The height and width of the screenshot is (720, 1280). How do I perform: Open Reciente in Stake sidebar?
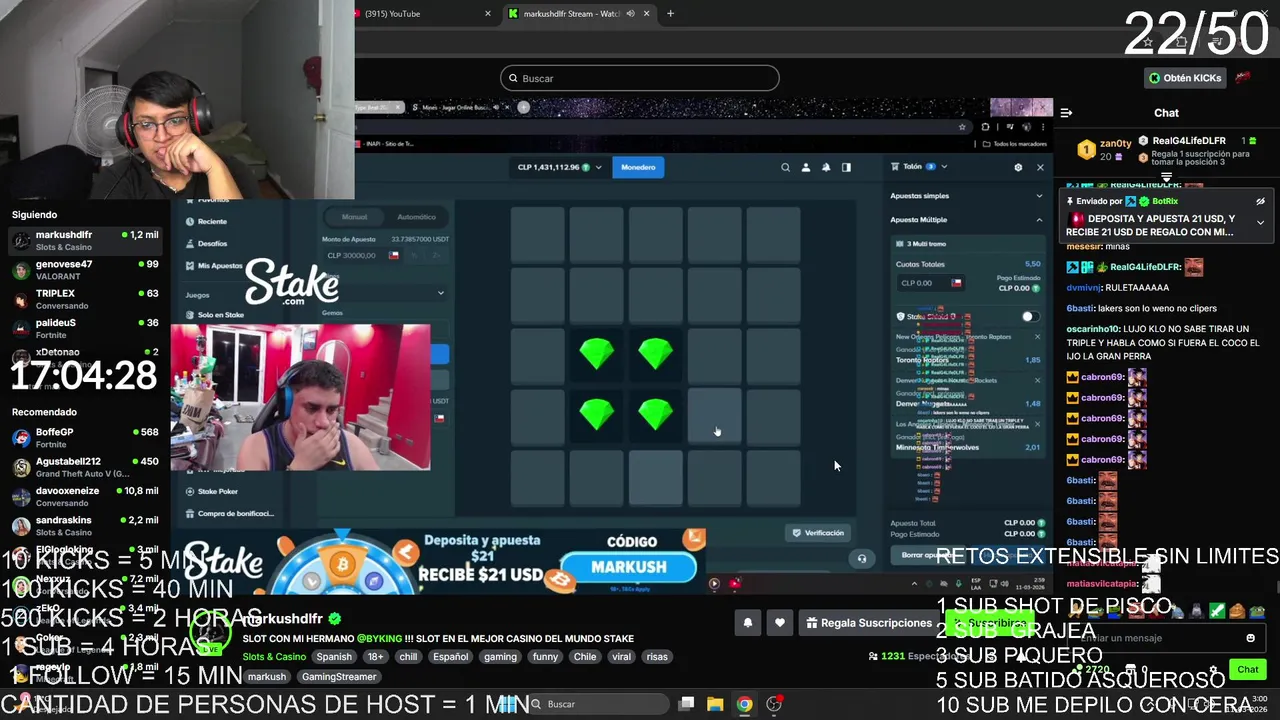[212, 222]
